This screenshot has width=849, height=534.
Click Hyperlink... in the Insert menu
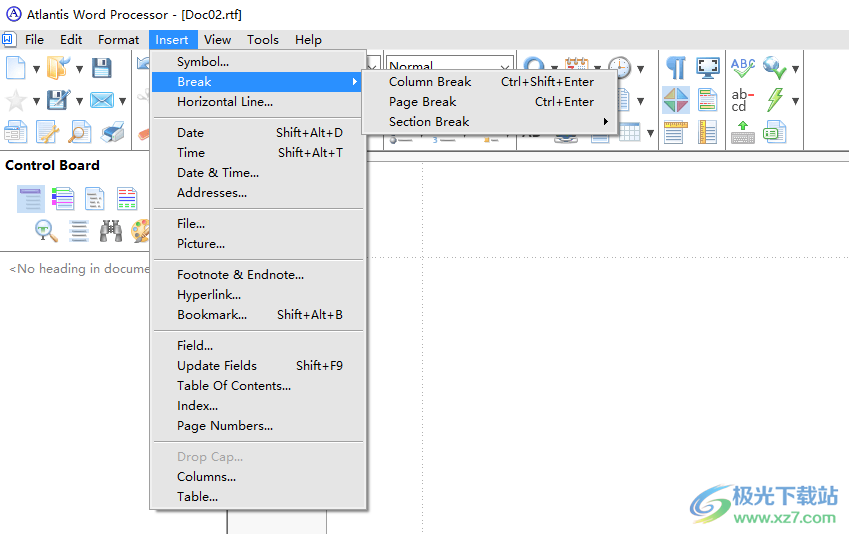pos(209,295)
